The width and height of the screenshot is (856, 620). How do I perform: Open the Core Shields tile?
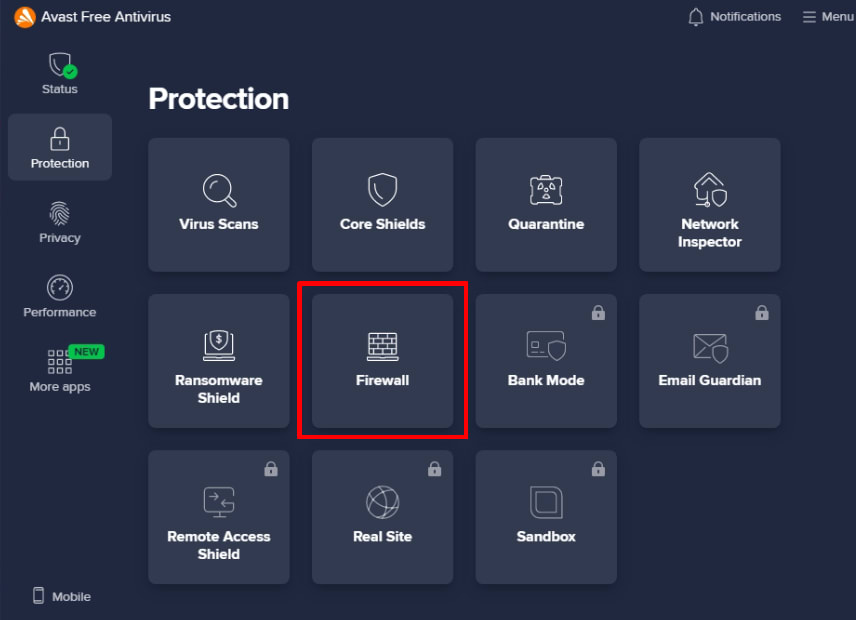(383, 205)
